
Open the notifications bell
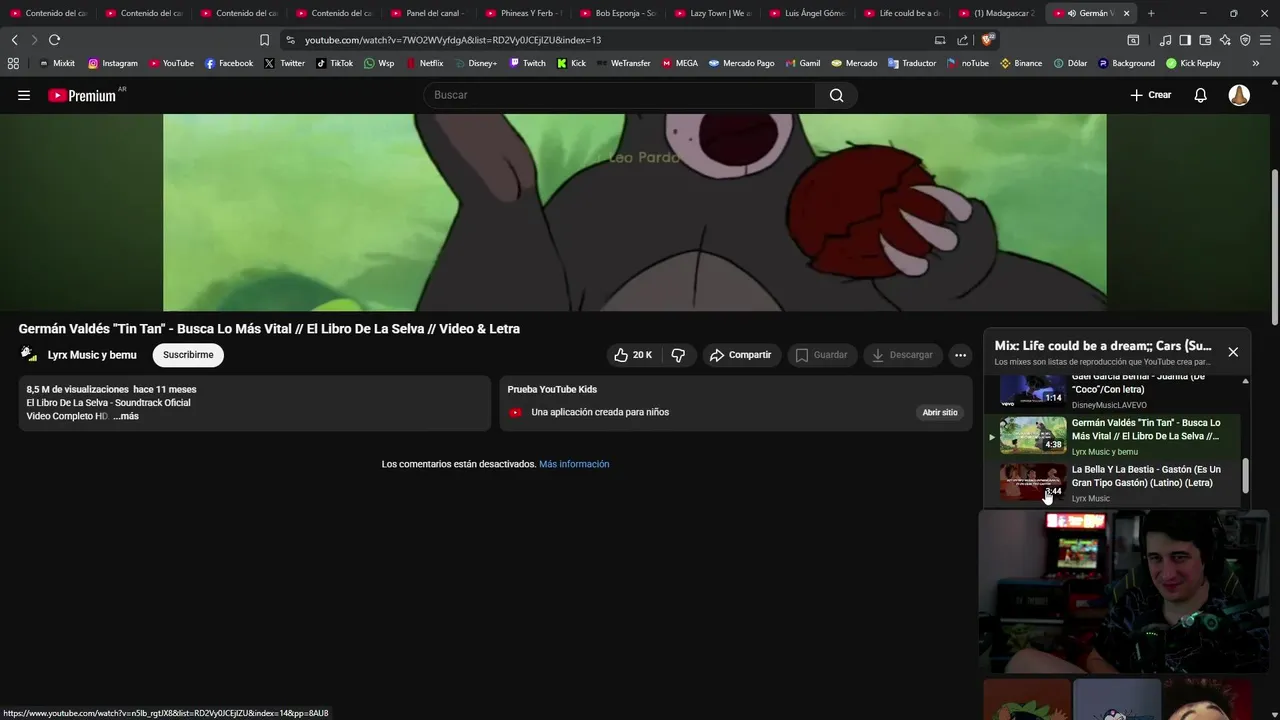point(1201,95)
